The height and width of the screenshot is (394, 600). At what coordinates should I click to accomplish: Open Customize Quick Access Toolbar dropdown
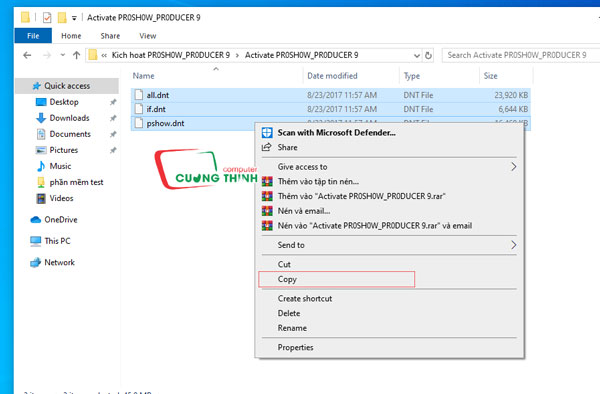(x=74, y=18)
